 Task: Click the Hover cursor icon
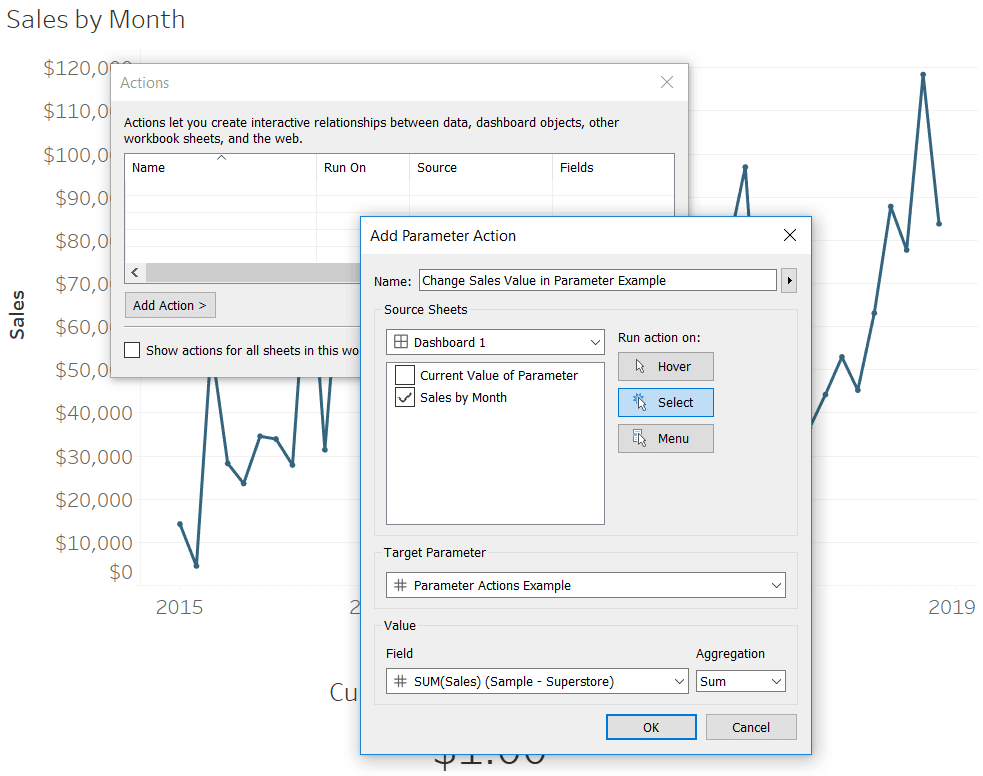pyautogui.click(x=639, y=366)
